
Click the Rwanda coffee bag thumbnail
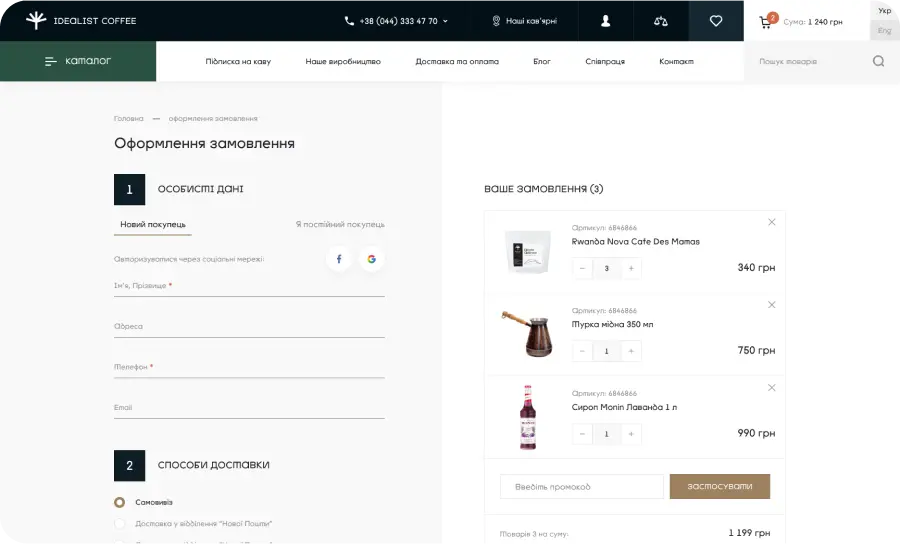tap(528, 251)
